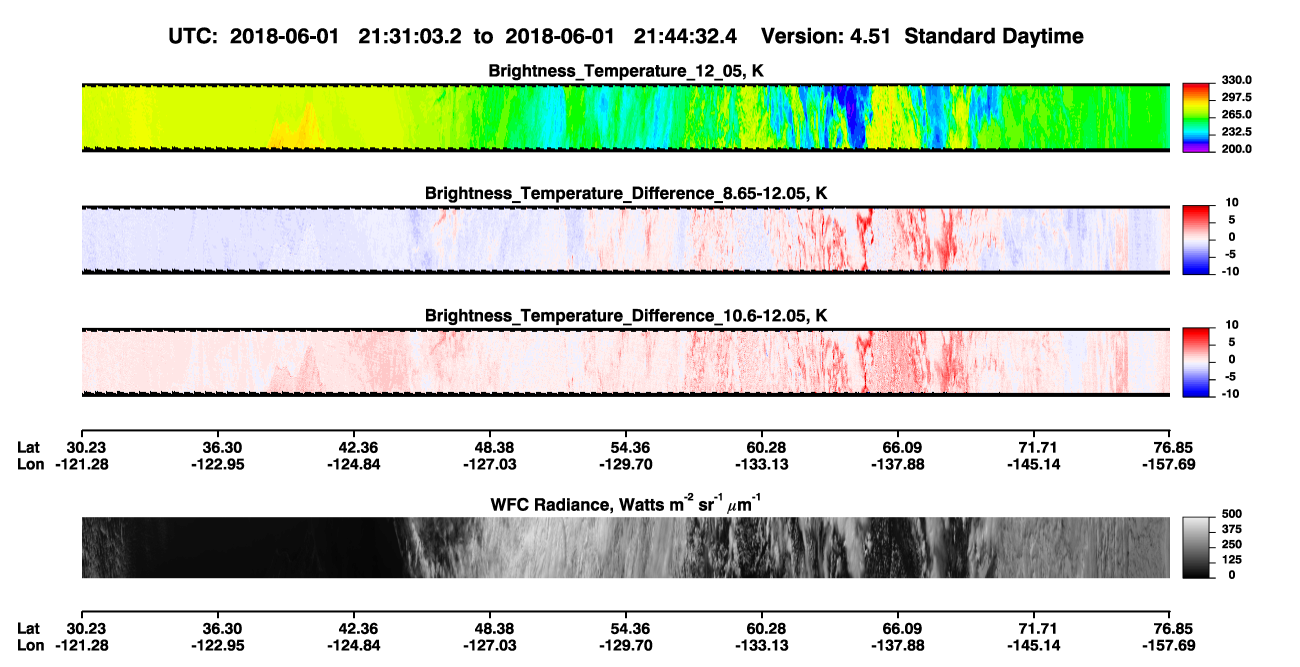Click the 232.5 colorbar label
Viewport: 1300px width, 667px height.
point(1236,131)
